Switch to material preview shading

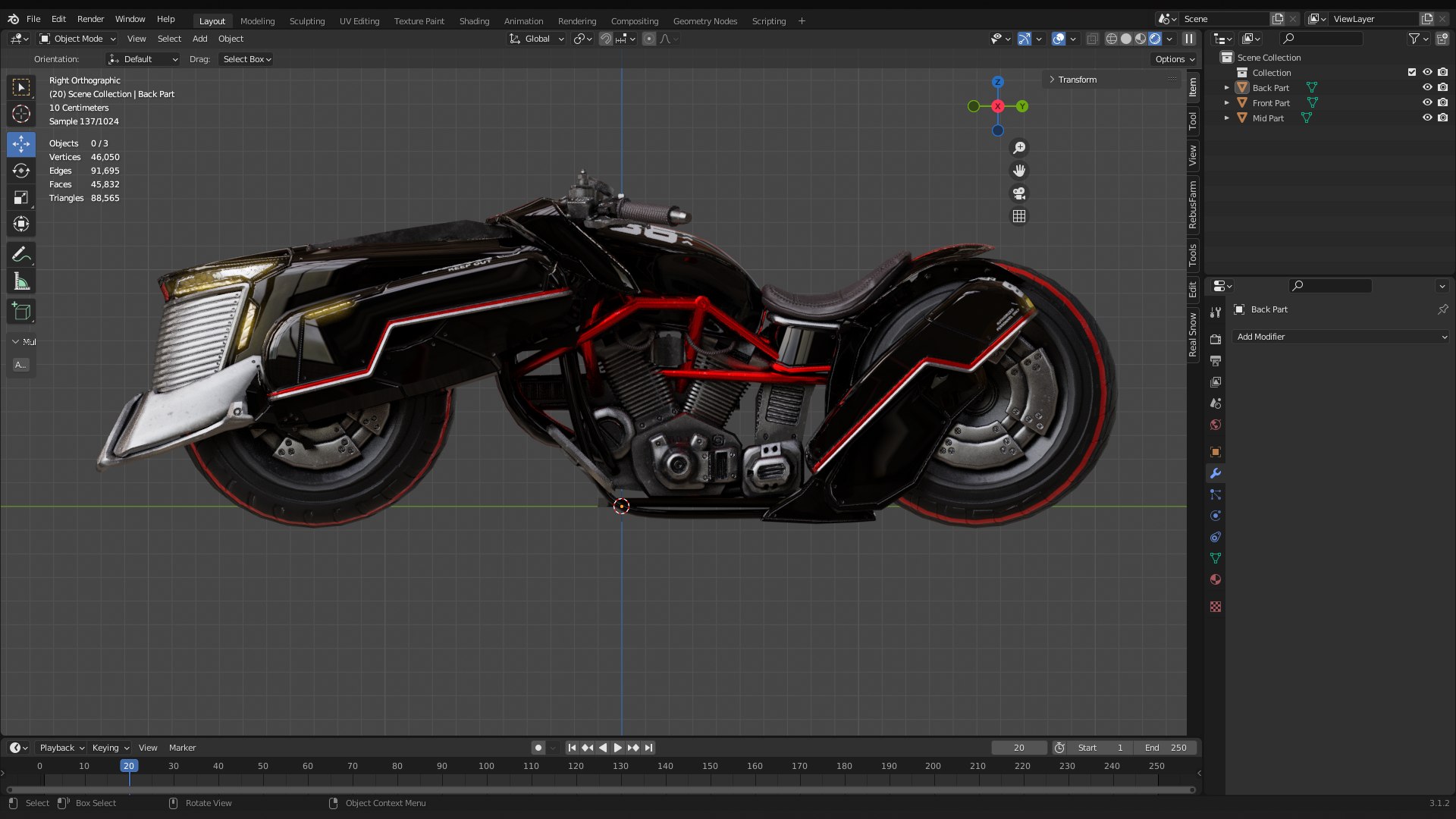point(1141,39)
